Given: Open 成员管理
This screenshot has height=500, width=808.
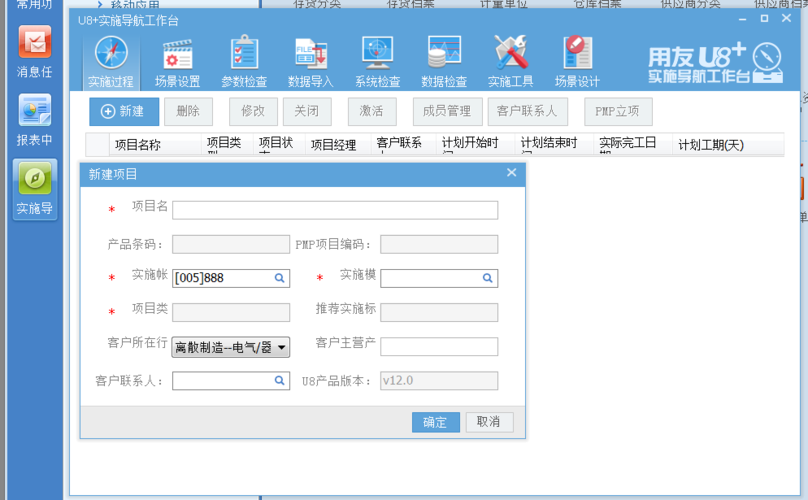Looking at the screenshot, I should point(447,111).
